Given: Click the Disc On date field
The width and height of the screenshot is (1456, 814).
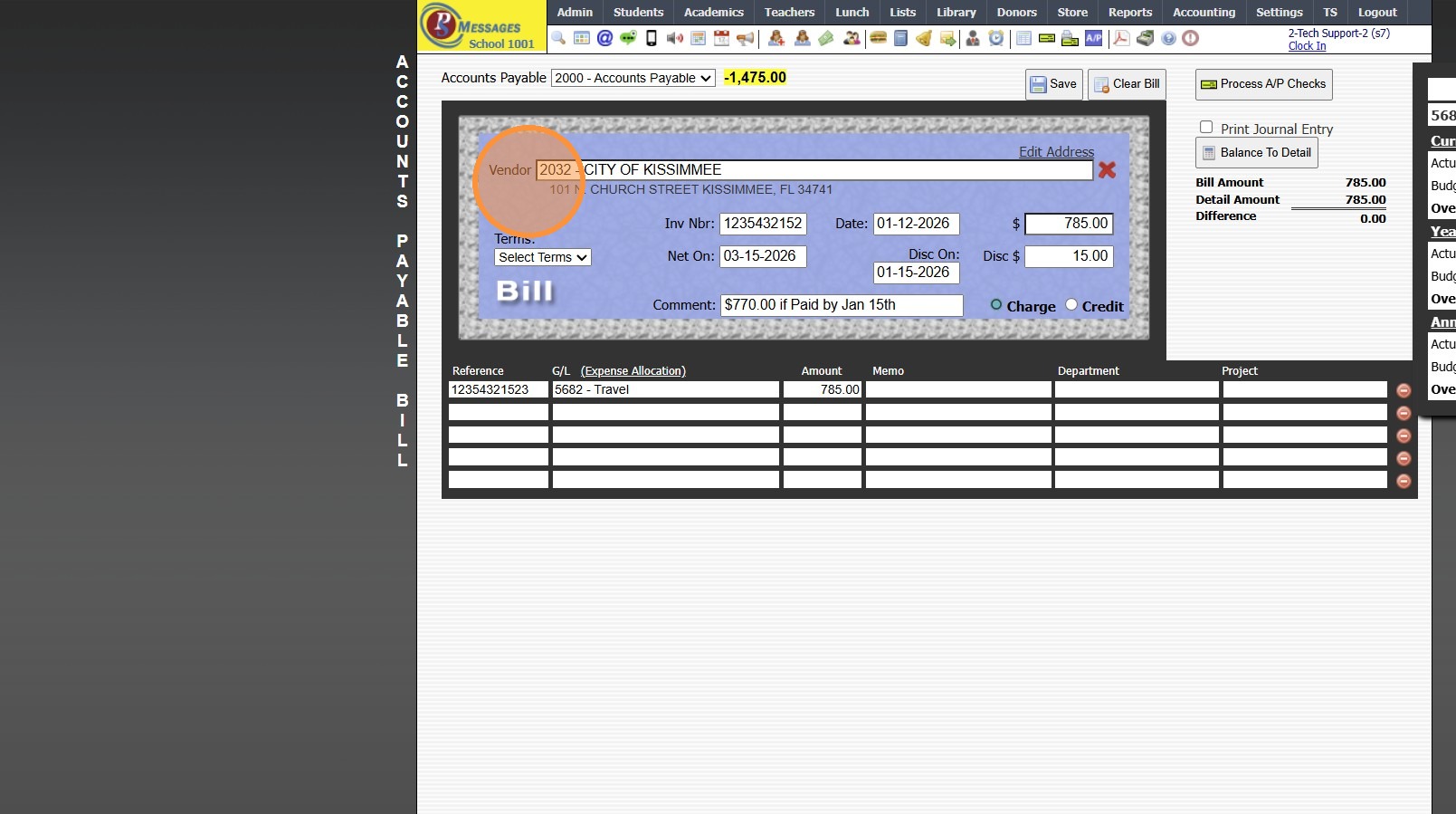Looking at the screenshot, I should click(916, 273).
